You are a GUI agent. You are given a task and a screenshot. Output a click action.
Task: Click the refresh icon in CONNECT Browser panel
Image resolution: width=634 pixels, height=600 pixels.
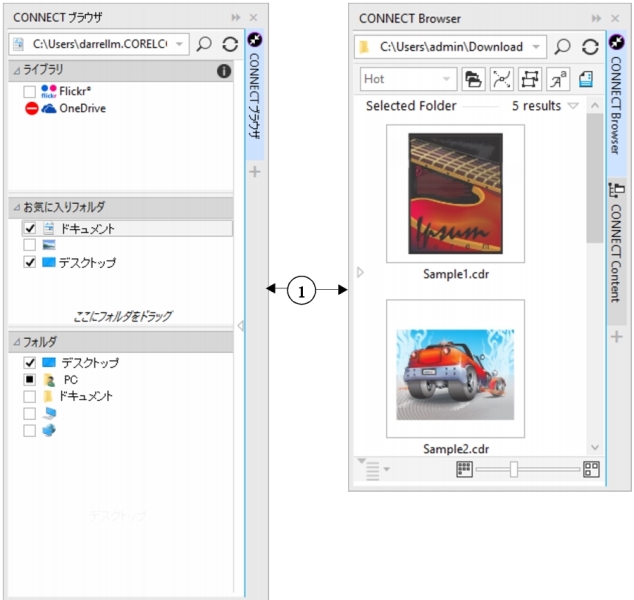coord(590,46)
